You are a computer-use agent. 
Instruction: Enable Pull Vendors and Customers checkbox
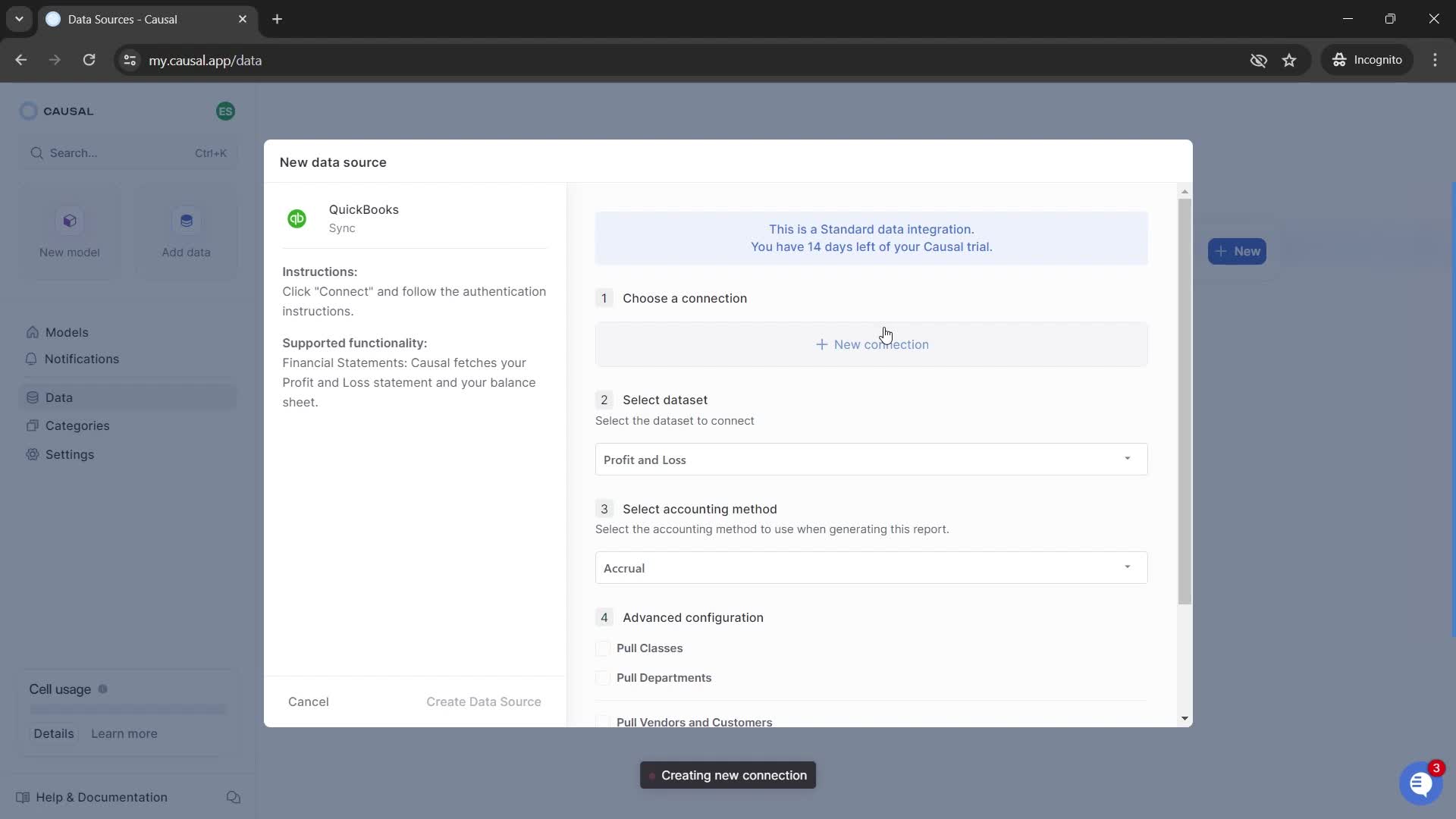point(603,722)
